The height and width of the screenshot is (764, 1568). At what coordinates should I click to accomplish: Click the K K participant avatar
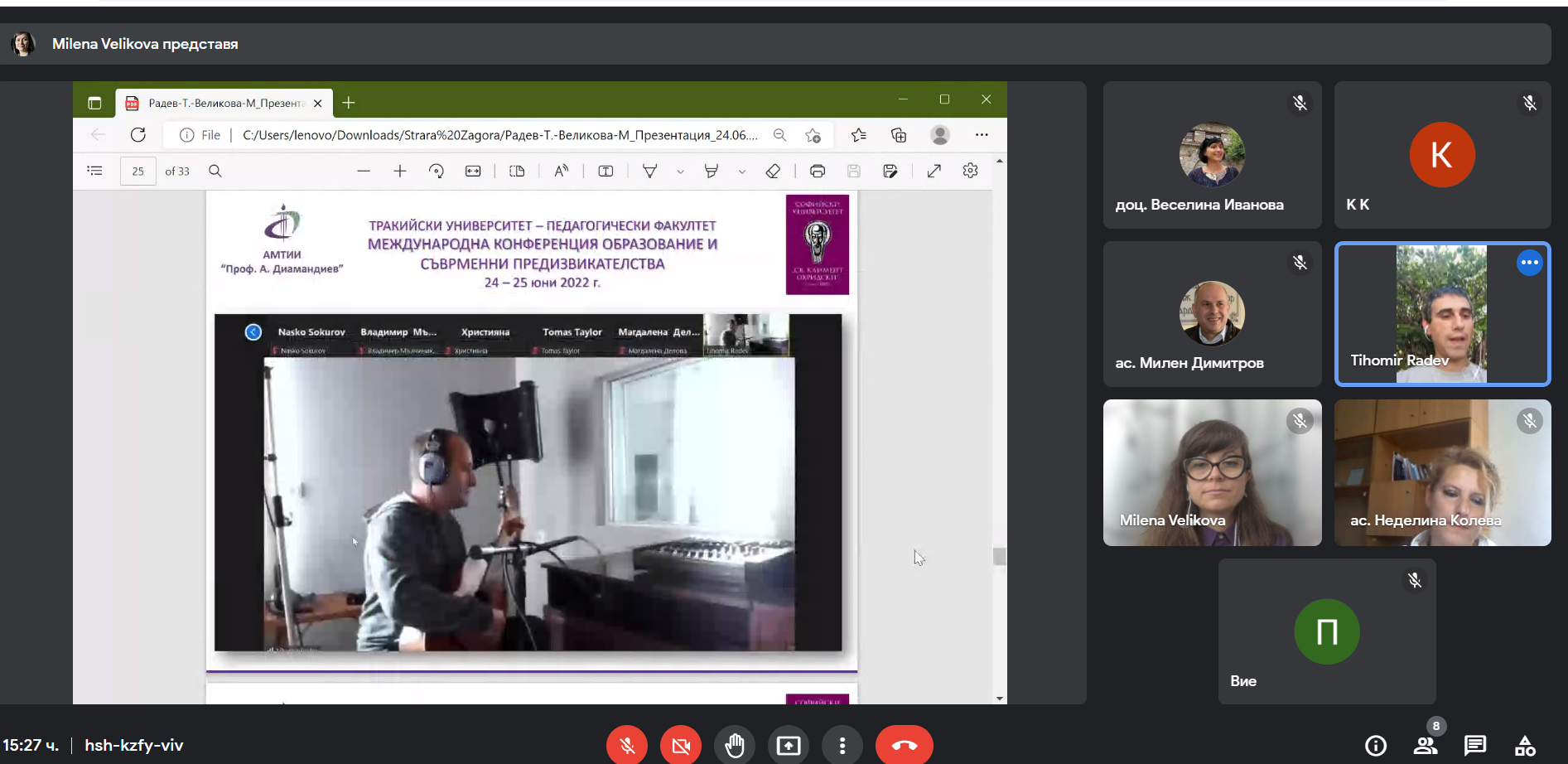1442,155
